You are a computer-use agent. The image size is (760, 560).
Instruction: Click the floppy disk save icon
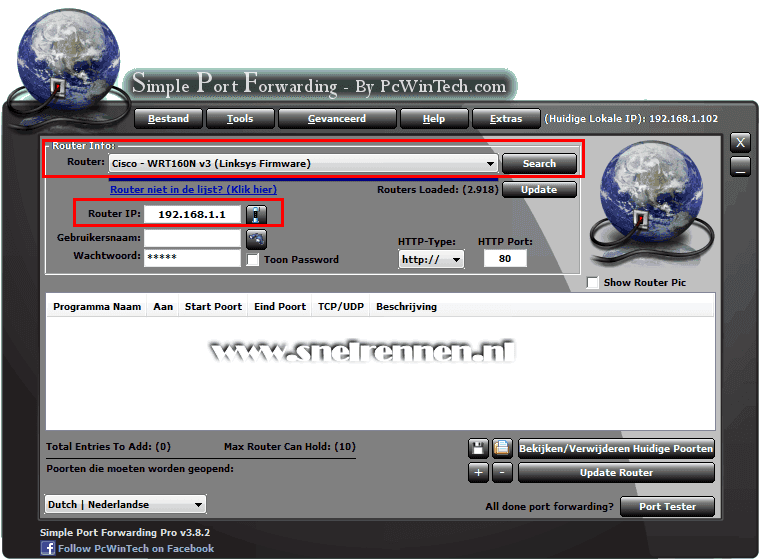click(478, 448)
